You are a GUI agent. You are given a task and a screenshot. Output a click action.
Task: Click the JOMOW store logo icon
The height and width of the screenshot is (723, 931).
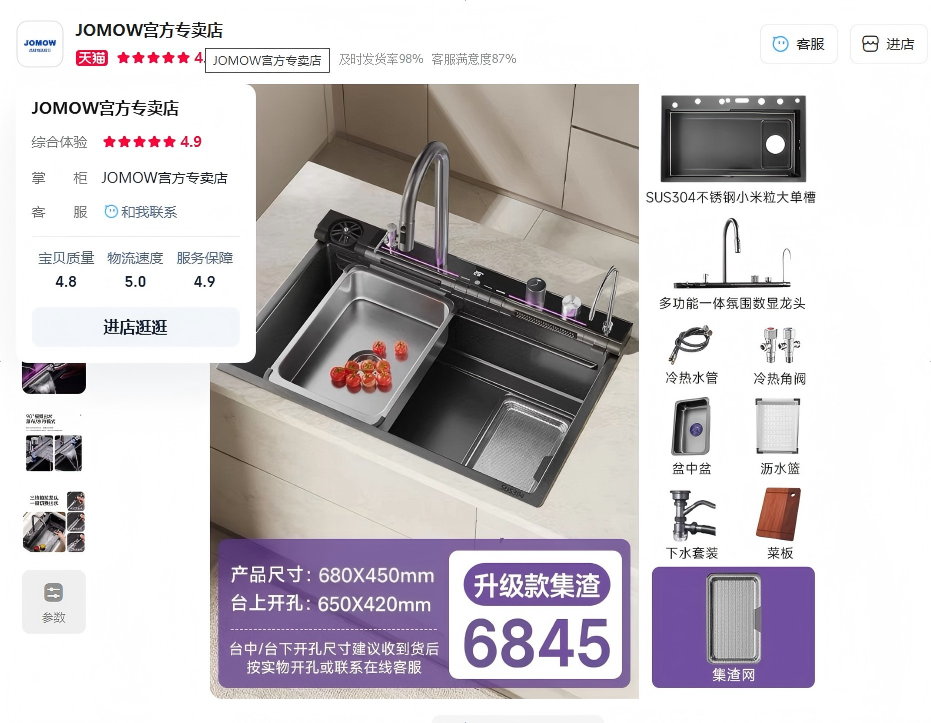coord(40,45)
